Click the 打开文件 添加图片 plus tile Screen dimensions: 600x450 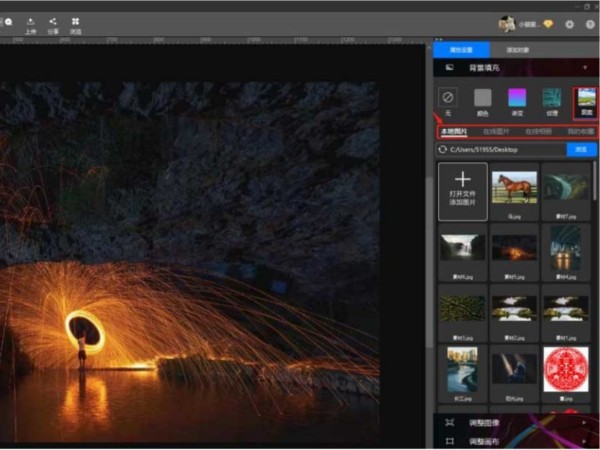click(463, 191)
